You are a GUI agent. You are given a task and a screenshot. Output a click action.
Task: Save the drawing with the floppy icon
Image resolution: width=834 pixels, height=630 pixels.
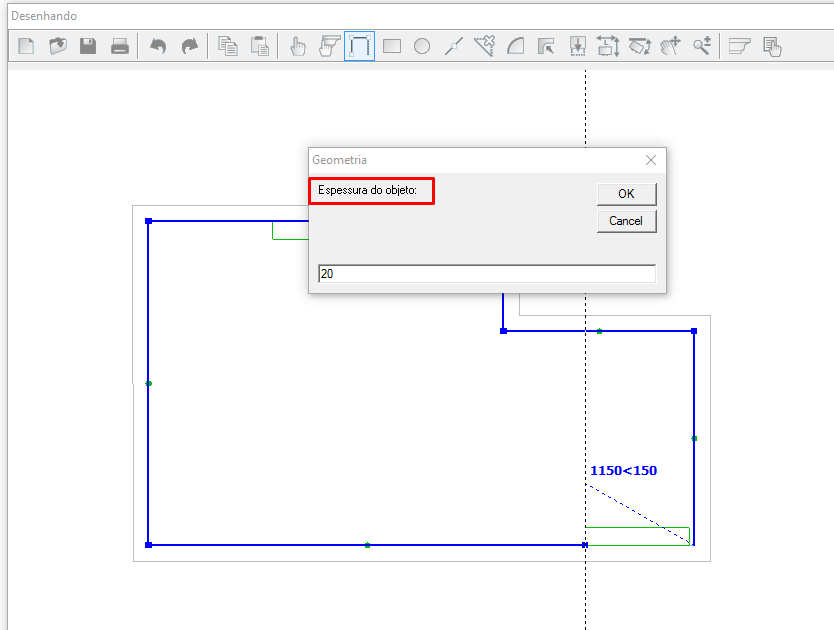click(x=88, y=46)
